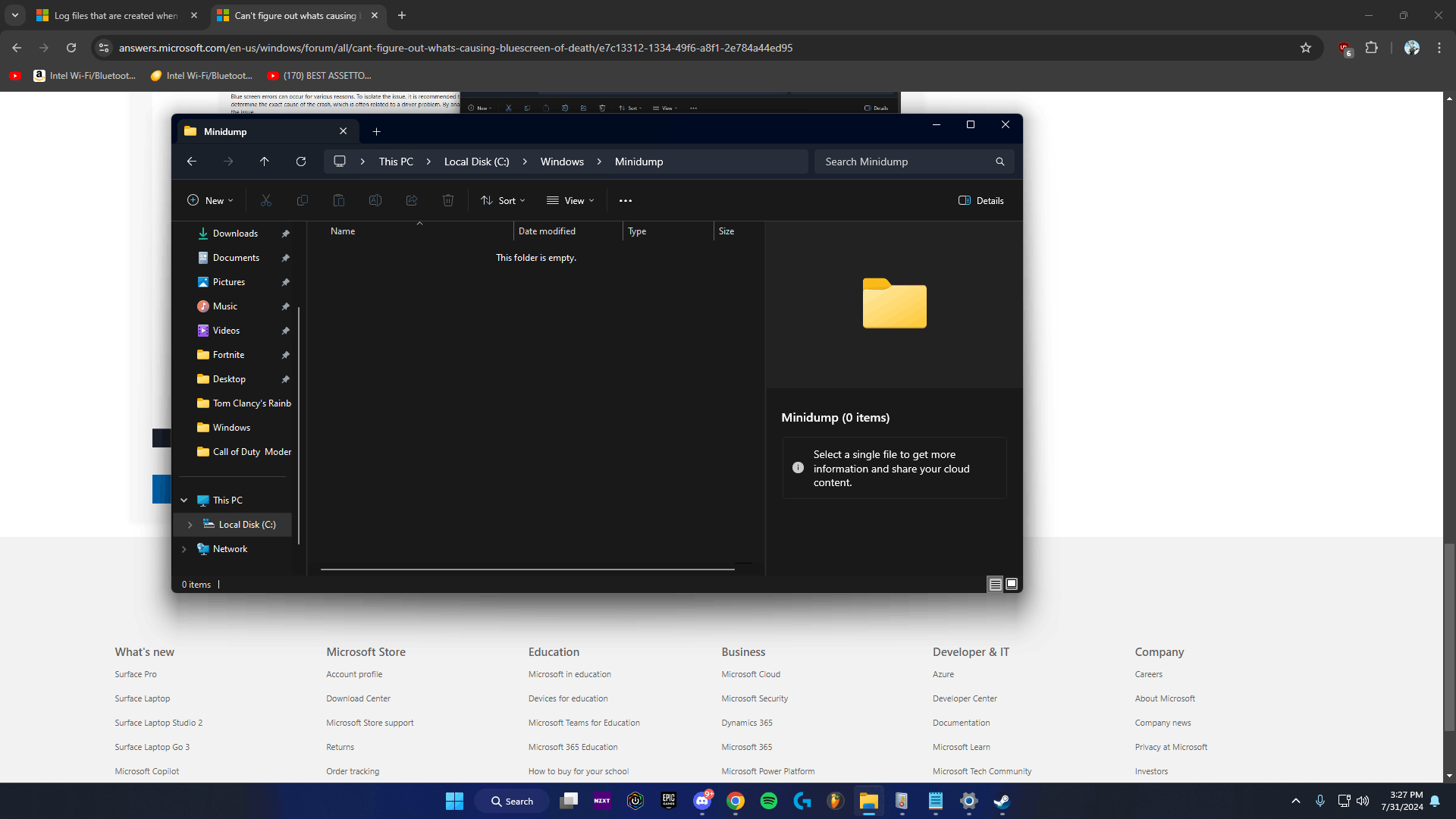1456x819 pixels.
Task: Expand the Local Disk (C:) tree node
Action: [x=190, y=525]
